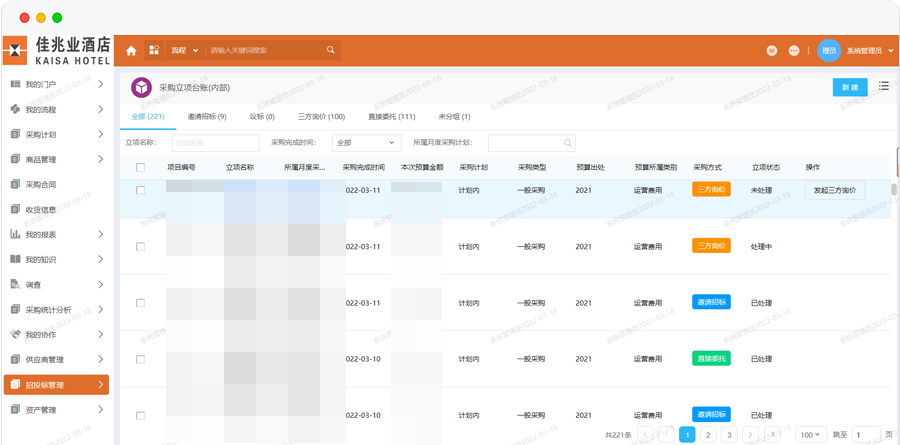900x445 pixels.
Task: Open 调查 via its sidebar icon
Action: click(15, 284)
